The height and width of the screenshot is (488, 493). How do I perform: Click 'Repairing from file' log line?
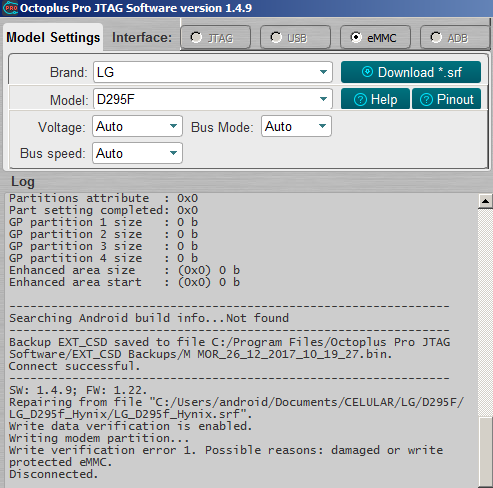point(236,408)
